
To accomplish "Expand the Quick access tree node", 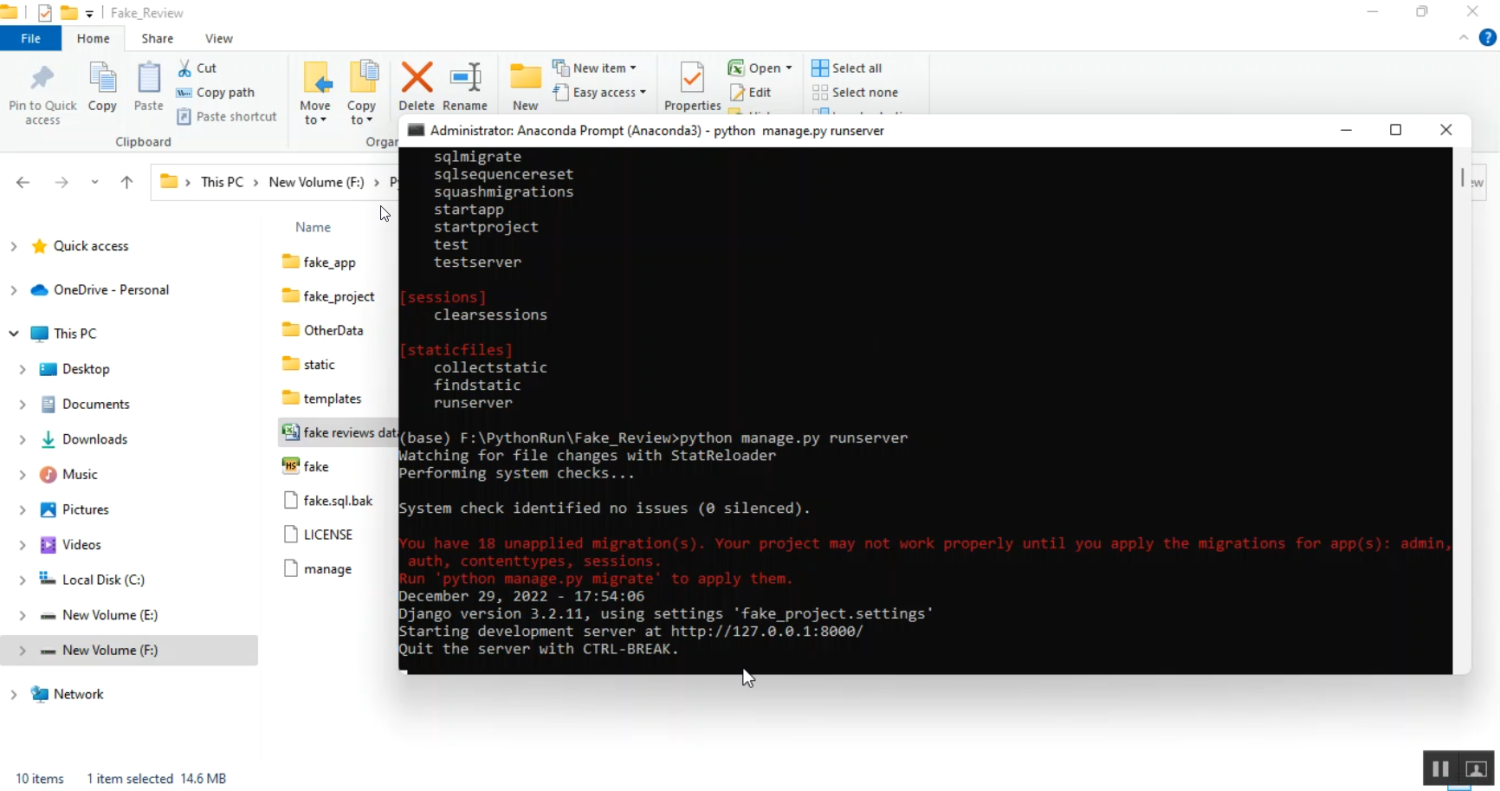I will coord(13,246).
